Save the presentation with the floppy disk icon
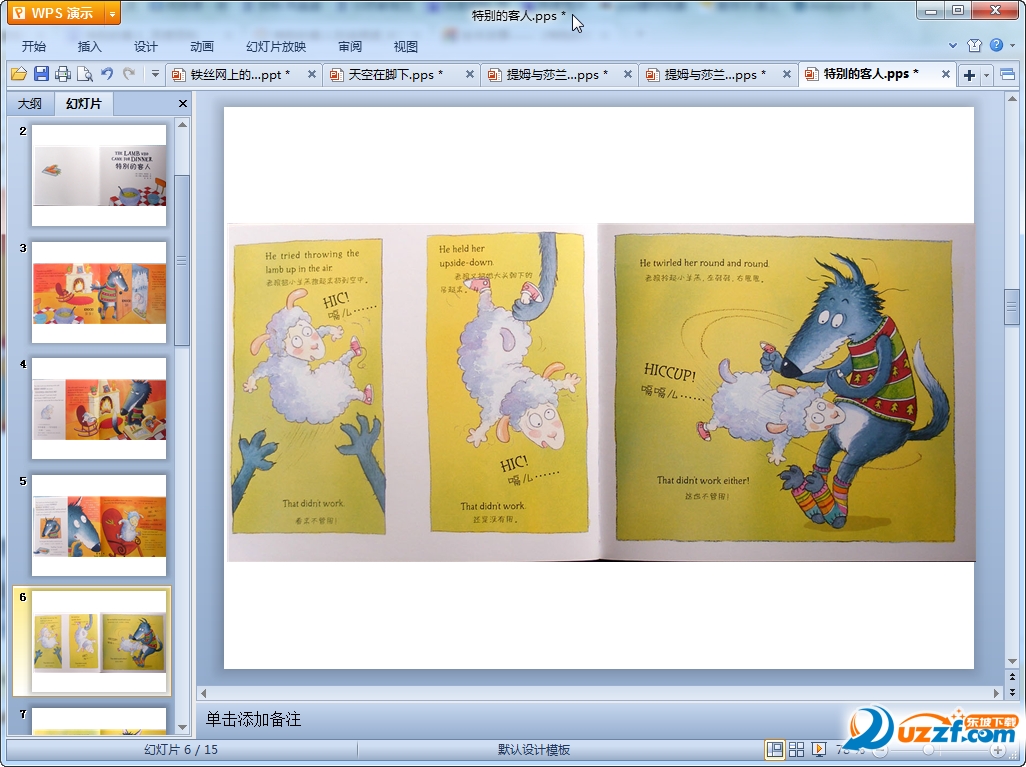Screen dimensions: 1026x767 41,74
